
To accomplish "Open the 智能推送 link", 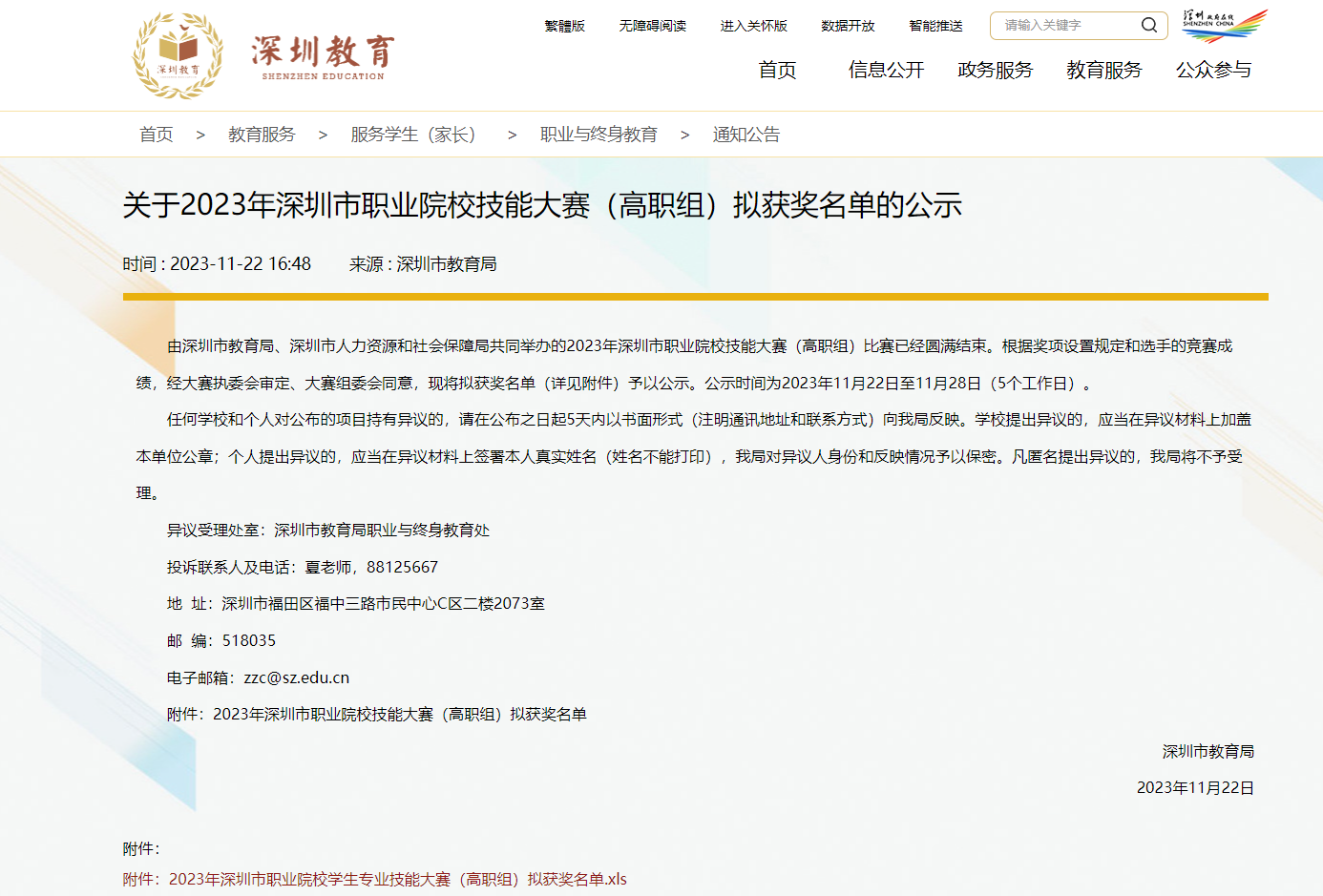I will 935,26.
